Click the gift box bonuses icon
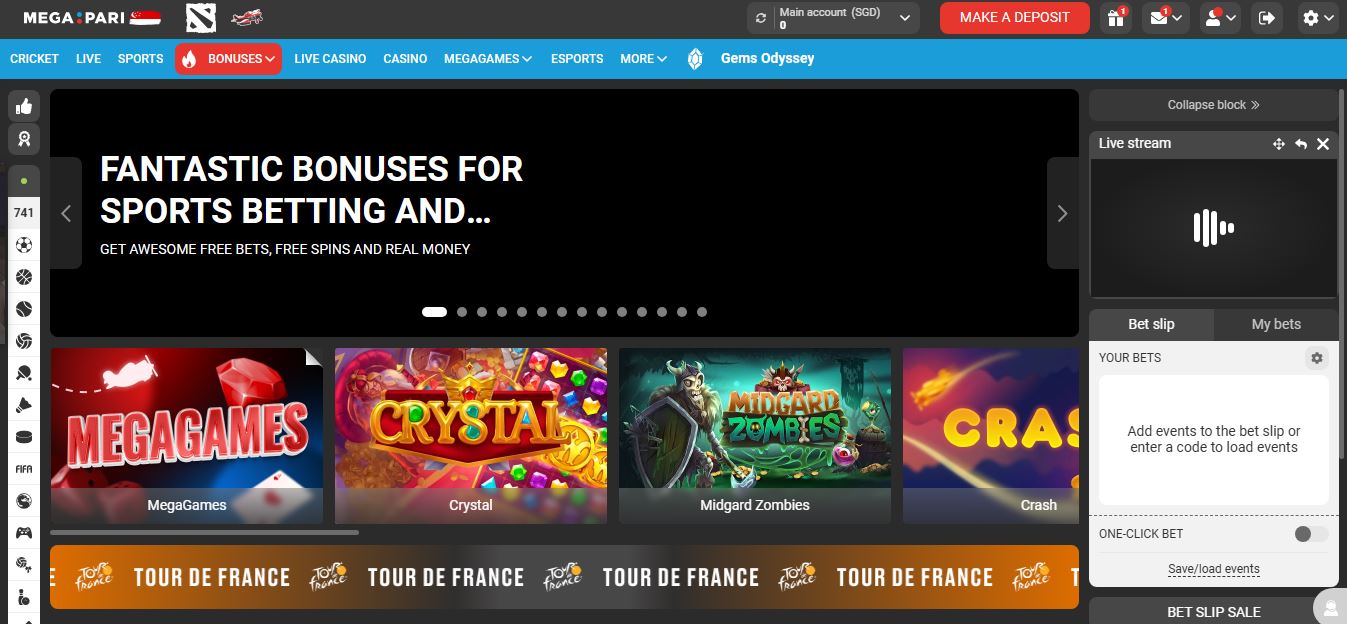This screenshot has width=1347, height=624. pos(1115,18)
